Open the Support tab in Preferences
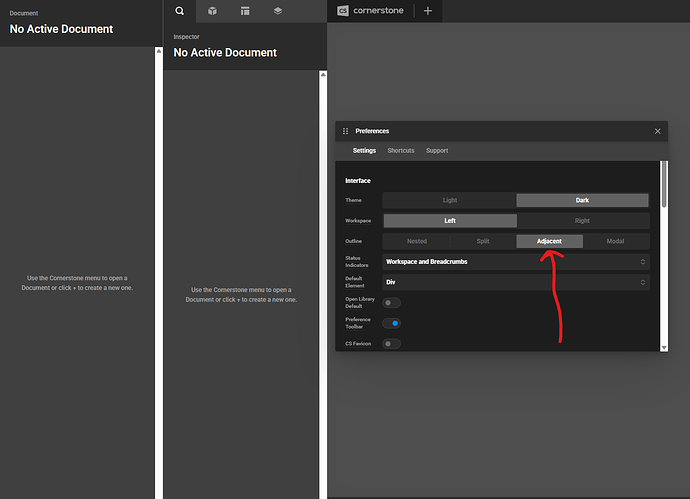690x499 pixels. click(437, 151)
